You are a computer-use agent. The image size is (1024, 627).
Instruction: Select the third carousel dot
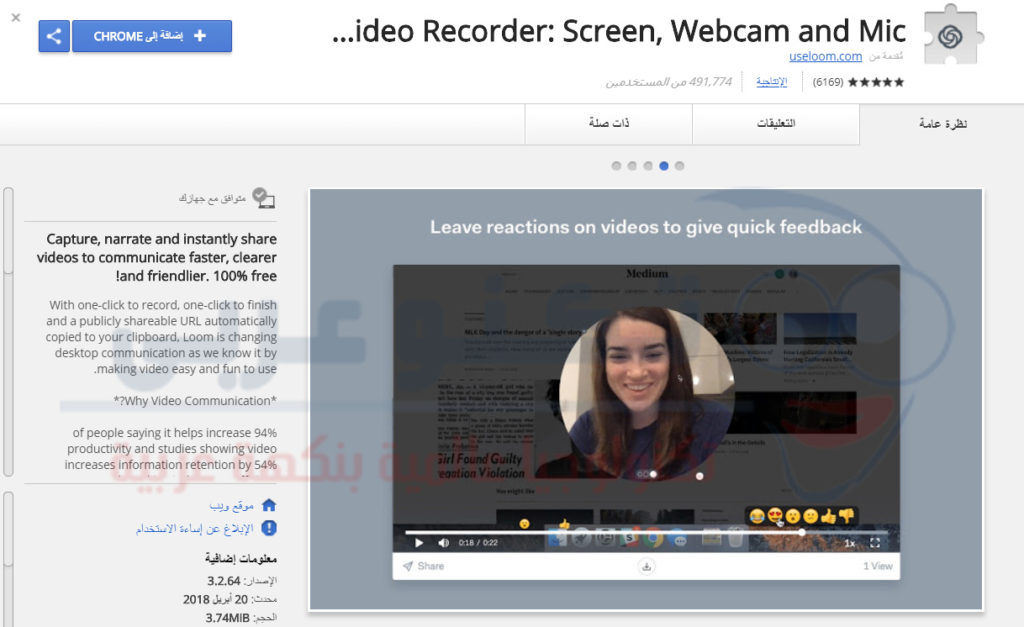click(648, 166)
